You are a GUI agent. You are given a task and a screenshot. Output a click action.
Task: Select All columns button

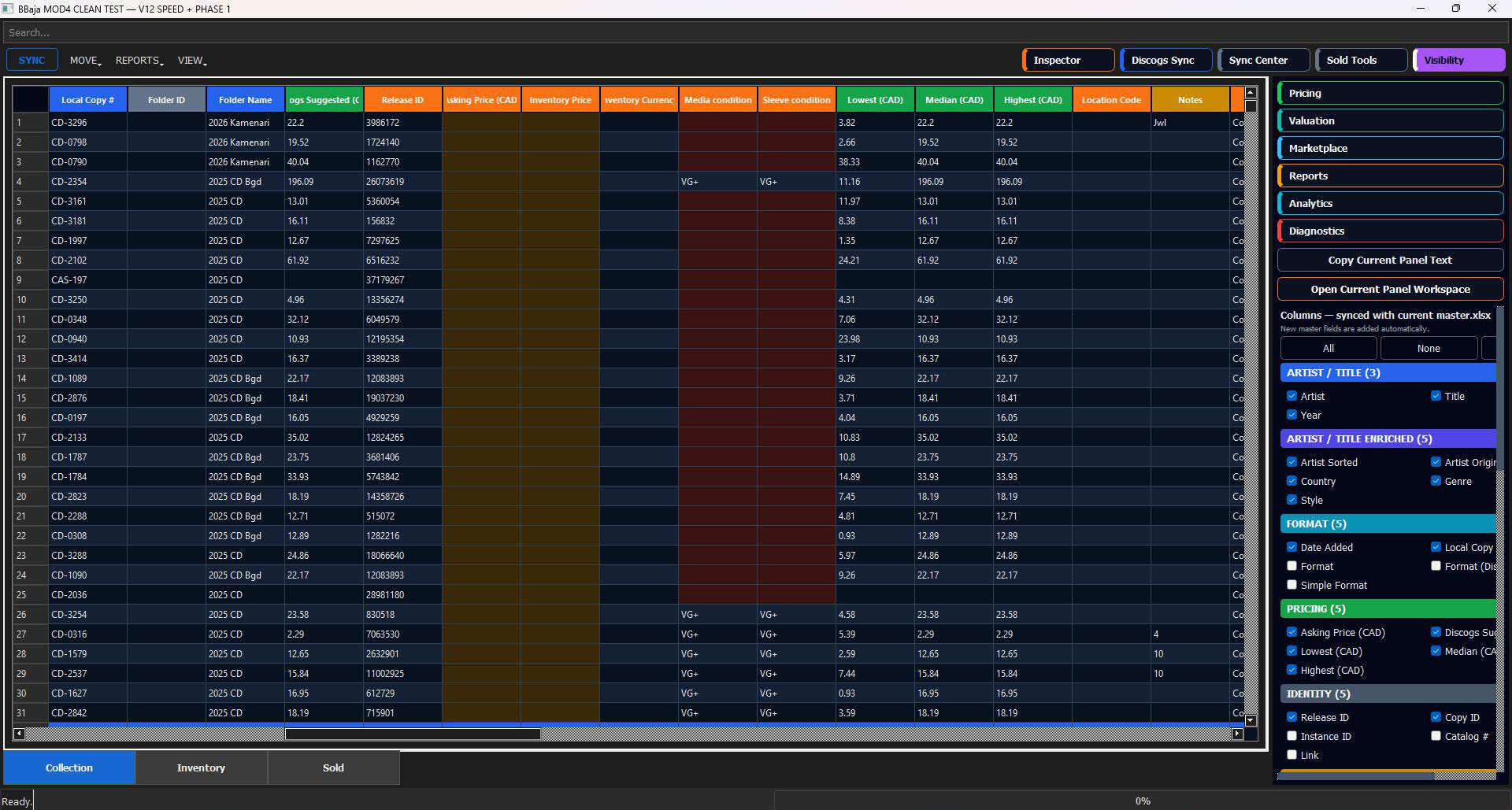coord(1329,348)
